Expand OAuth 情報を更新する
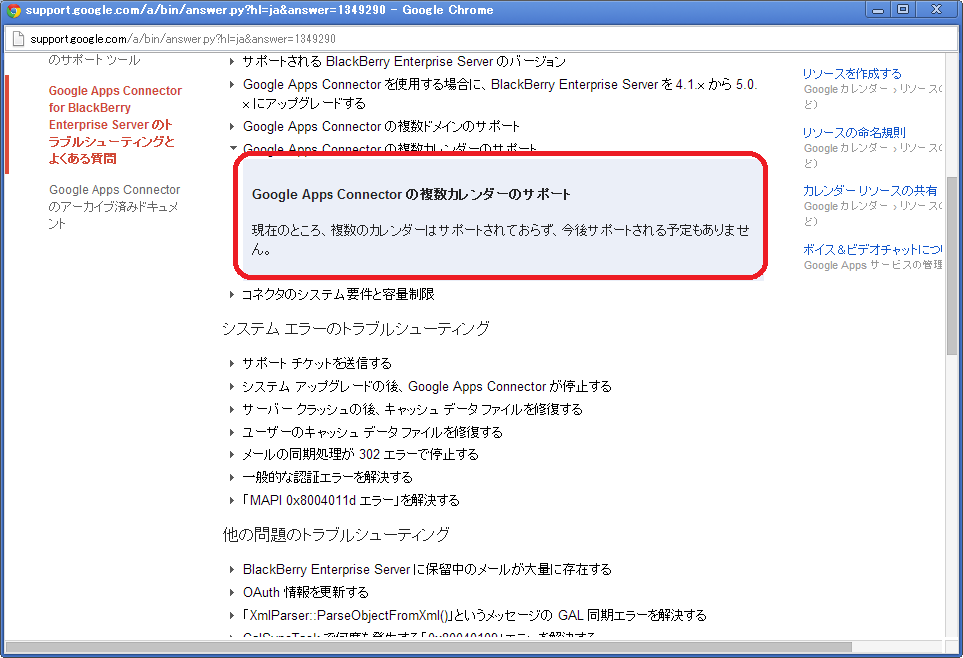Screen dimensions: 963x658 pyautogui.click(x=305, y=592)
